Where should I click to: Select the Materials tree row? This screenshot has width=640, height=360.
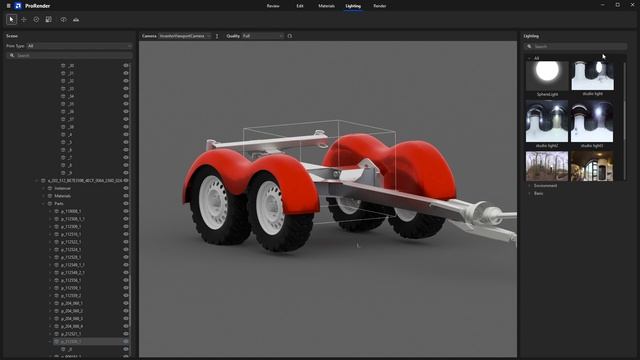(86, 196)
